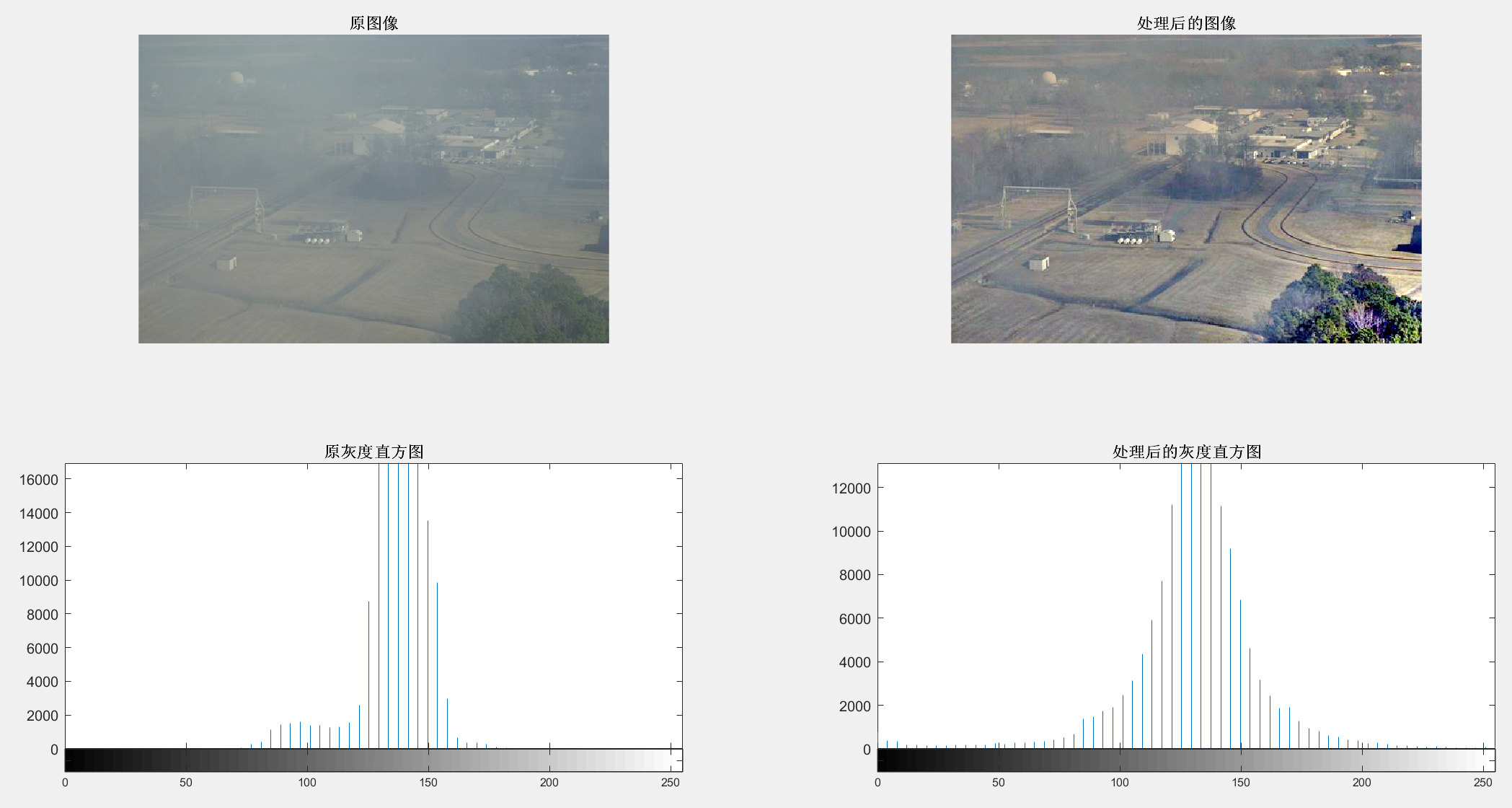This screenshot has height=808, width=1512.
Task: Click x-axis label 250 under processed histogram
Action: tap(1483, 783)
